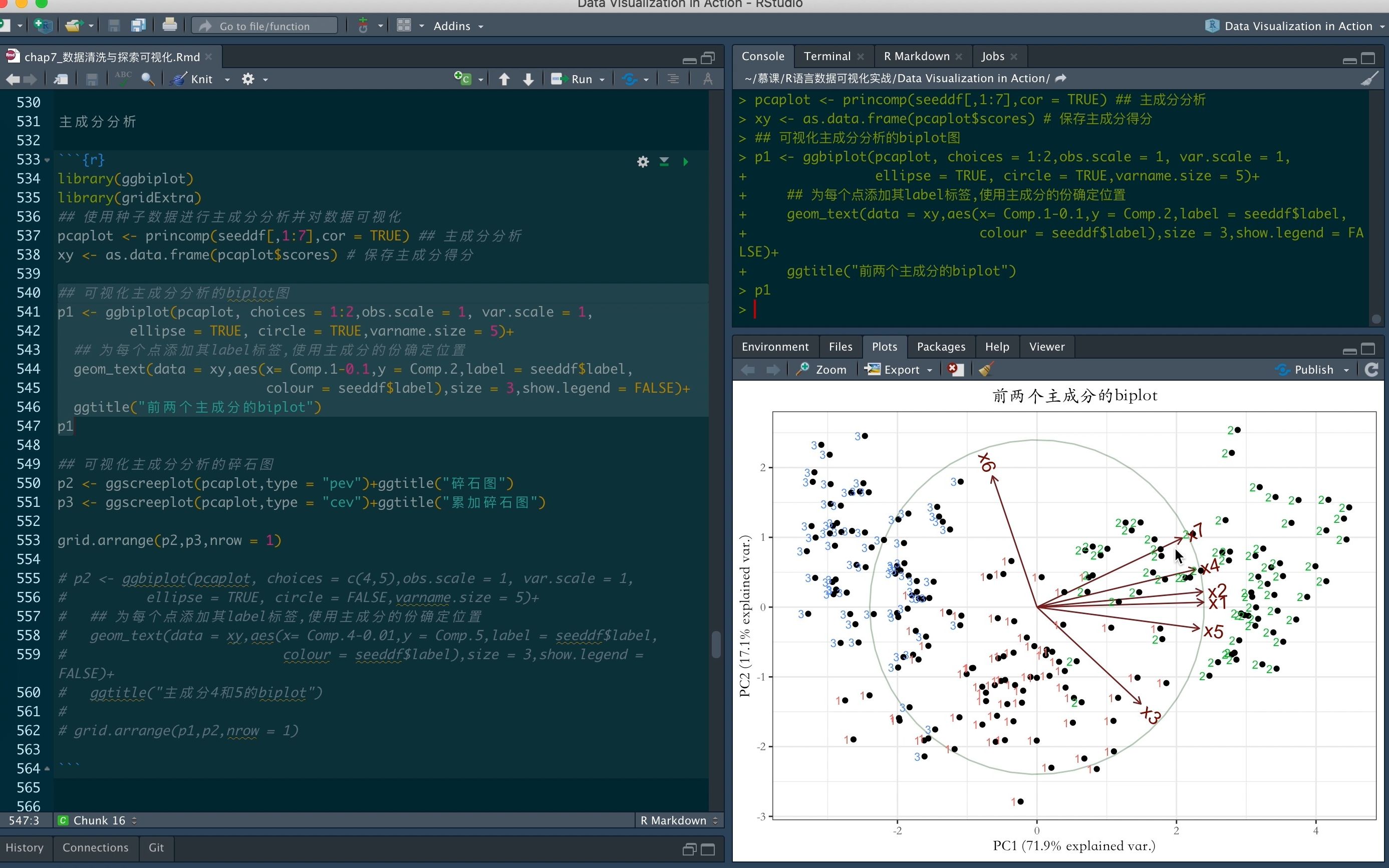1389x868 pixels.
Task: Click the editor vertical scrollbar thumb
Action: click(x=716, y=644)
